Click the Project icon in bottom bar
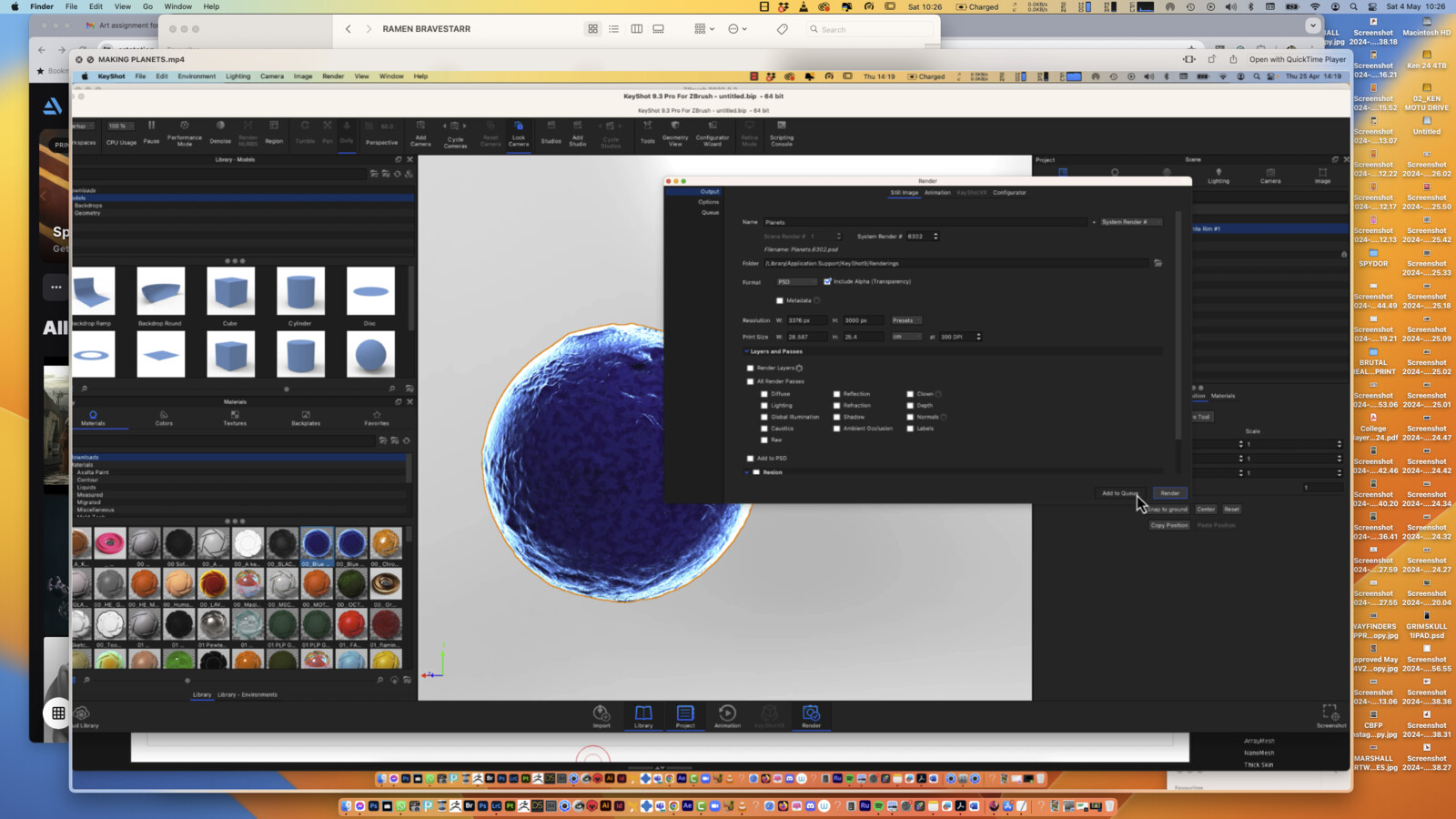The width and height of the screenshot is (1456, 819). click(x=685, y=716)
